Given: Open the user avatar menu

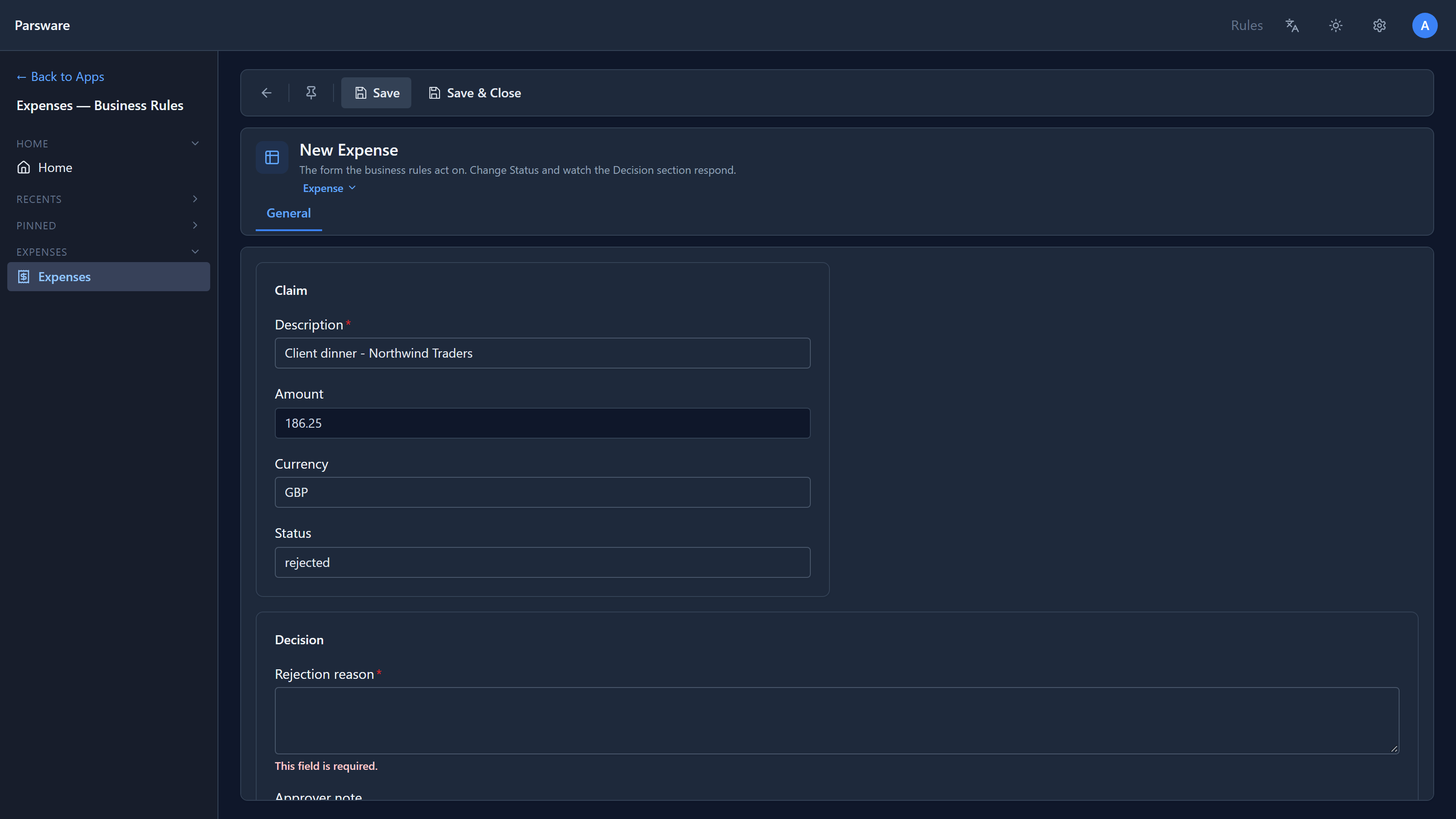Looking at the screenshot, I should (x=1424, y=25).
